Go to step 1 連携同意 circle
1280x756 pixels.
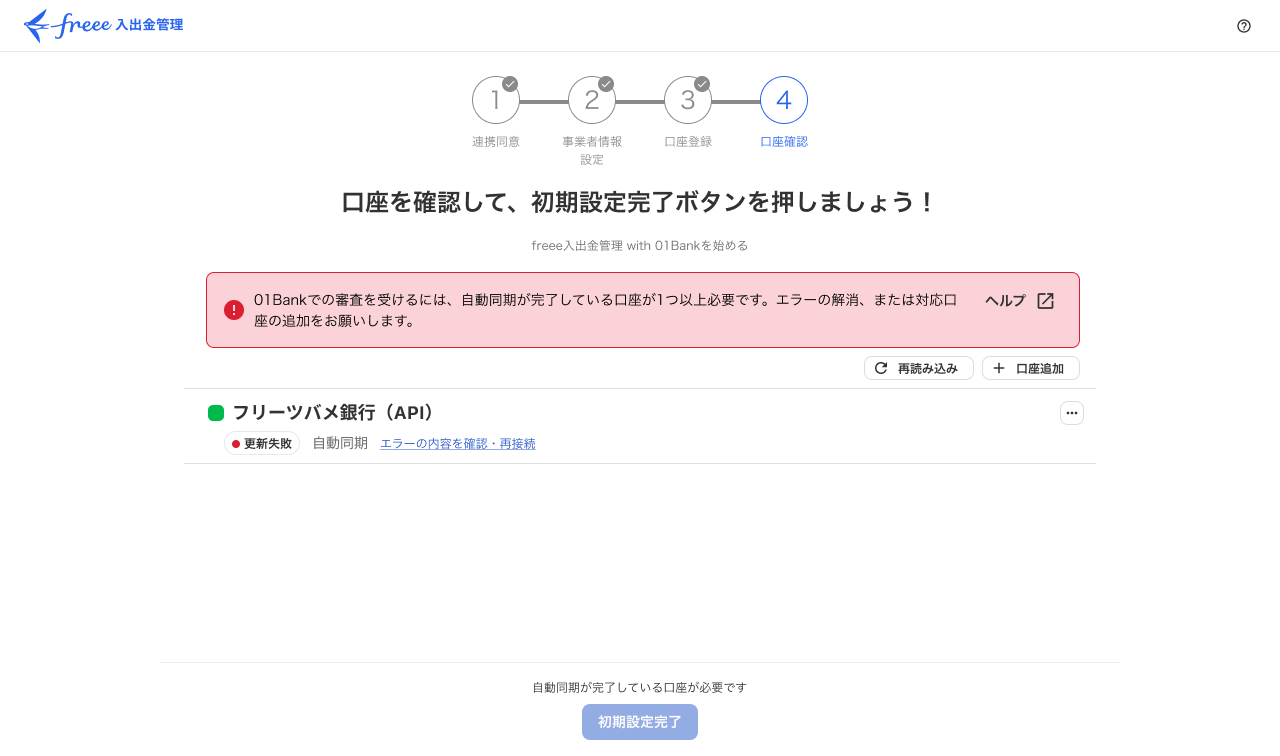(496, 100)
